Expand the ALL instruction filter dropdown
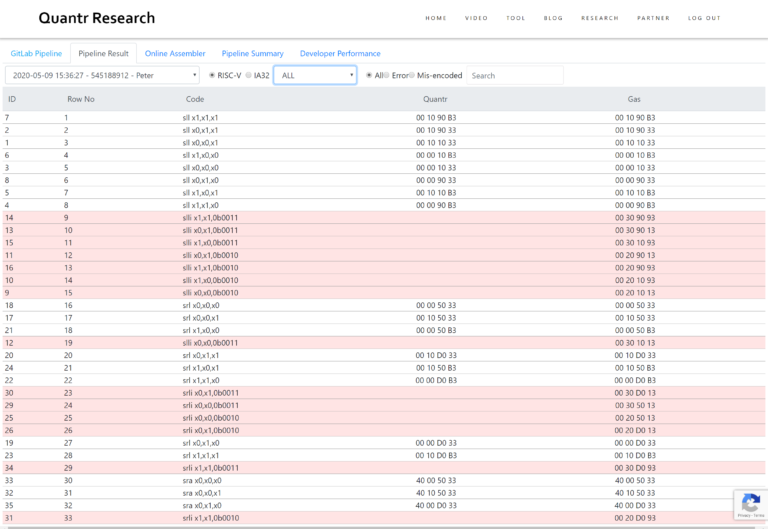 pos(315,75)
